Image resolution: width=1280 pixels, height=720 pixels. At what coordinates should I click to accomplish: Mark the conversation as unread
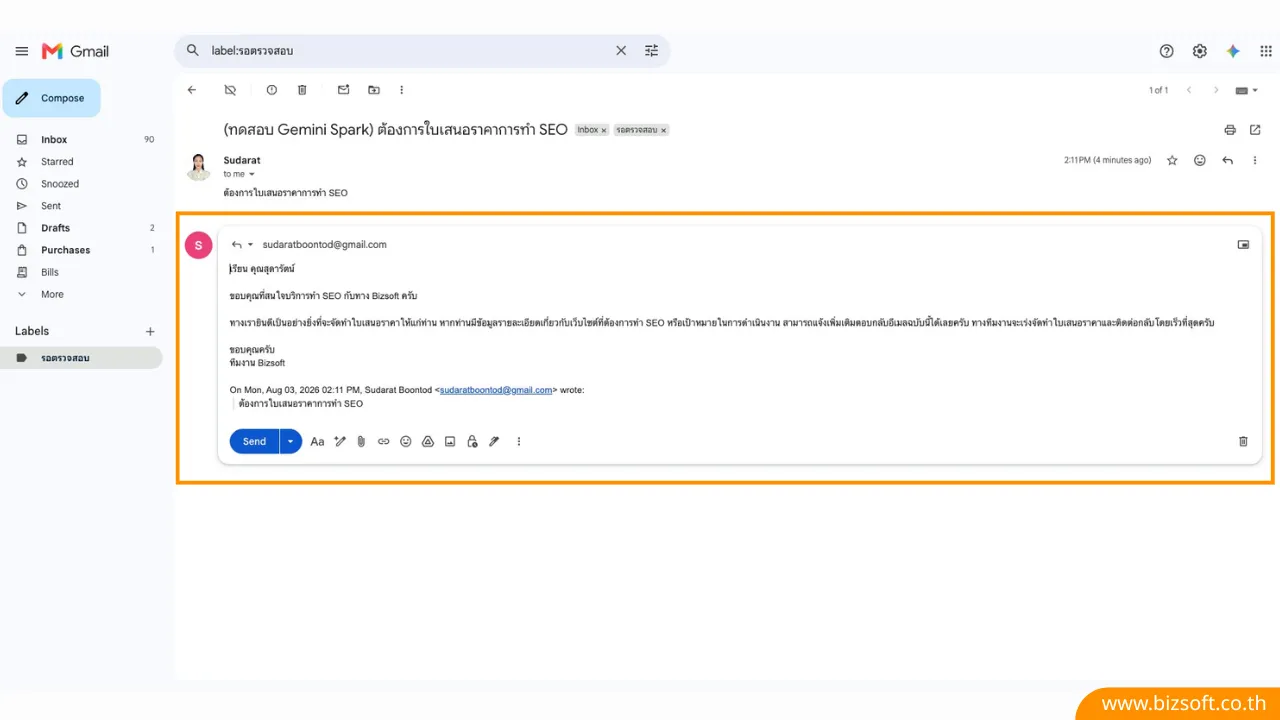(x=343, y=90)
